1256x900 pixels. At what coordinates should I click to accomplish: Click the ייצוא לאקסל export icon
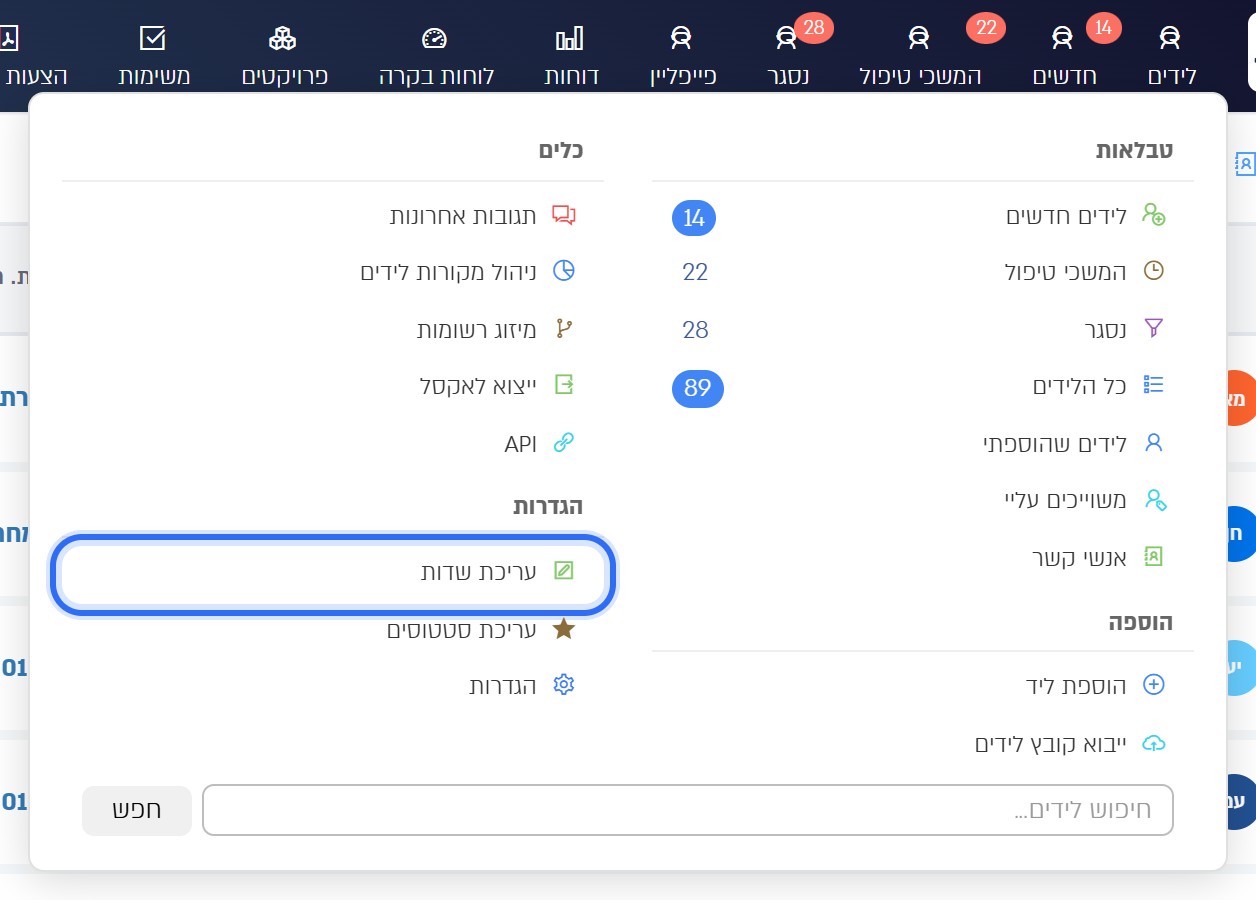point(564,385)
